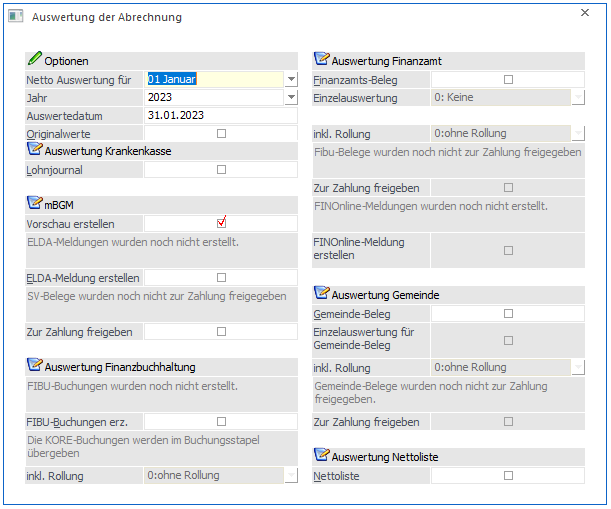Check the Nettoliste checkbox
611x509 pixels.
coord(508,476)
